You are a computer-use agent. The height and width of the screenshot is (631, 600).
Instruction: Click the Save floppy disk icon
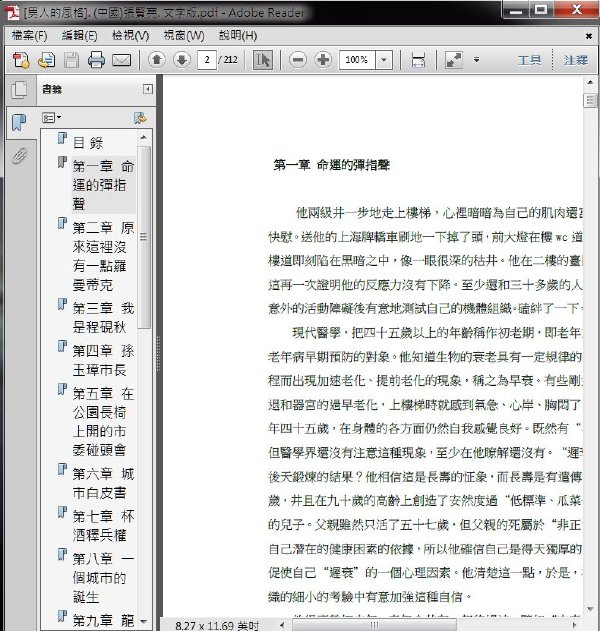(72, 60)
